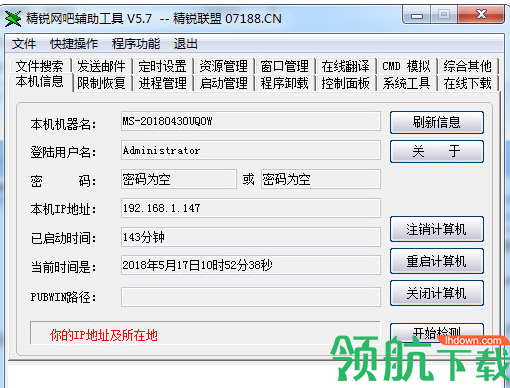Viewport: 510px width, 388px height.
Task: Switch to the 进程管理 tab
Action: pyautogui.click(x=162, y=83)
